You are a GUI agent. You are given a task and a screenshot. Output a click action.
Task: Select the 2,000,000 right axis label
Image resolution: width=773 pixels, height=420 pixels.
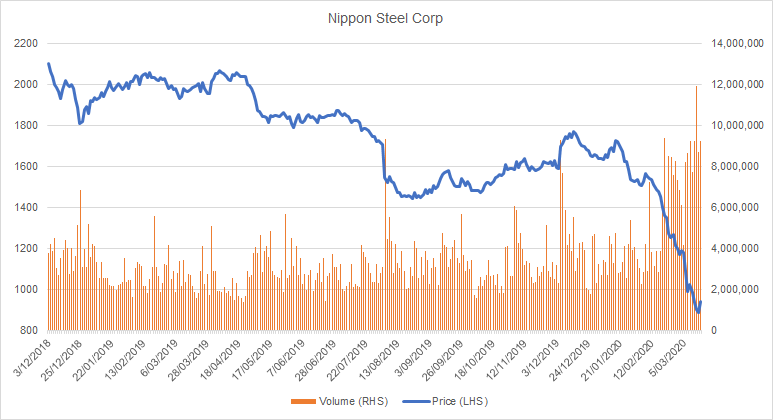click(735, 290)
